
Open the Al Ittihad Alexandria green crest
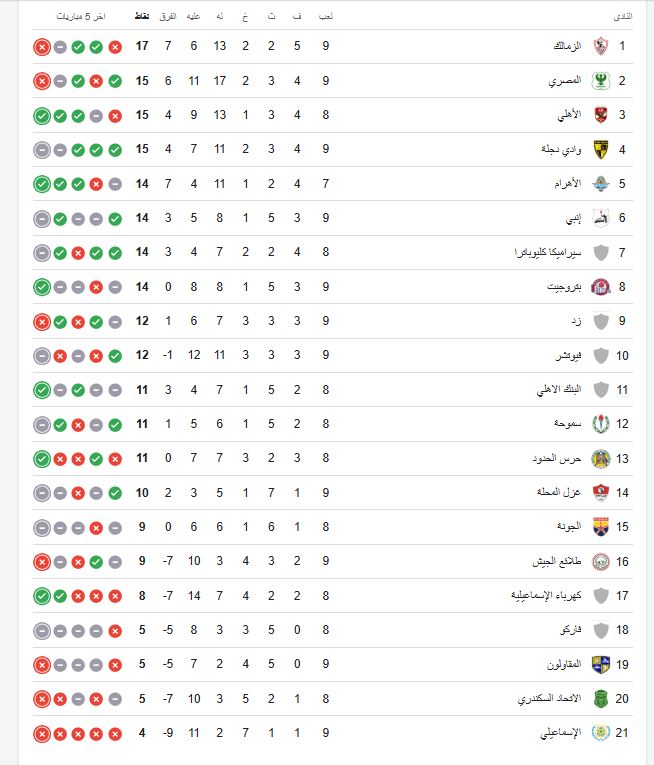coord(601,699)
